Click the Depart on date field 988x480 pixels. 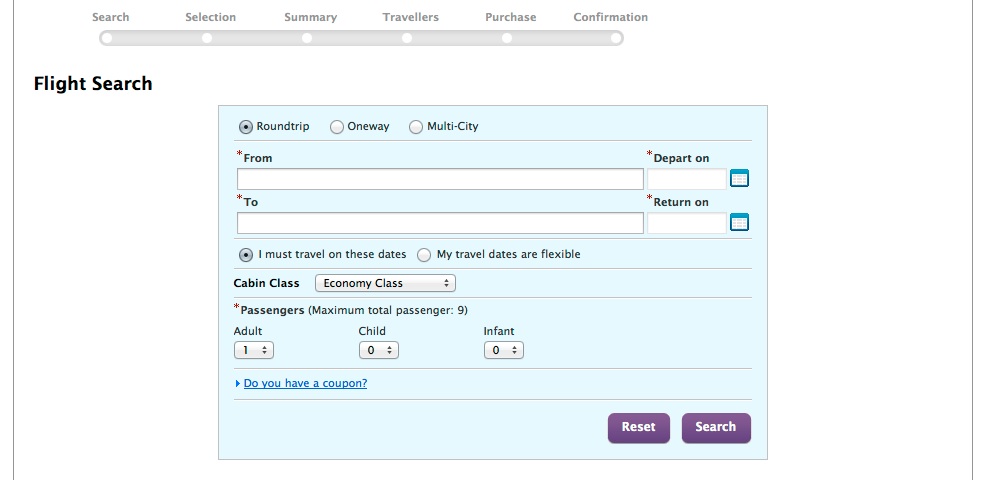(686, 179)
